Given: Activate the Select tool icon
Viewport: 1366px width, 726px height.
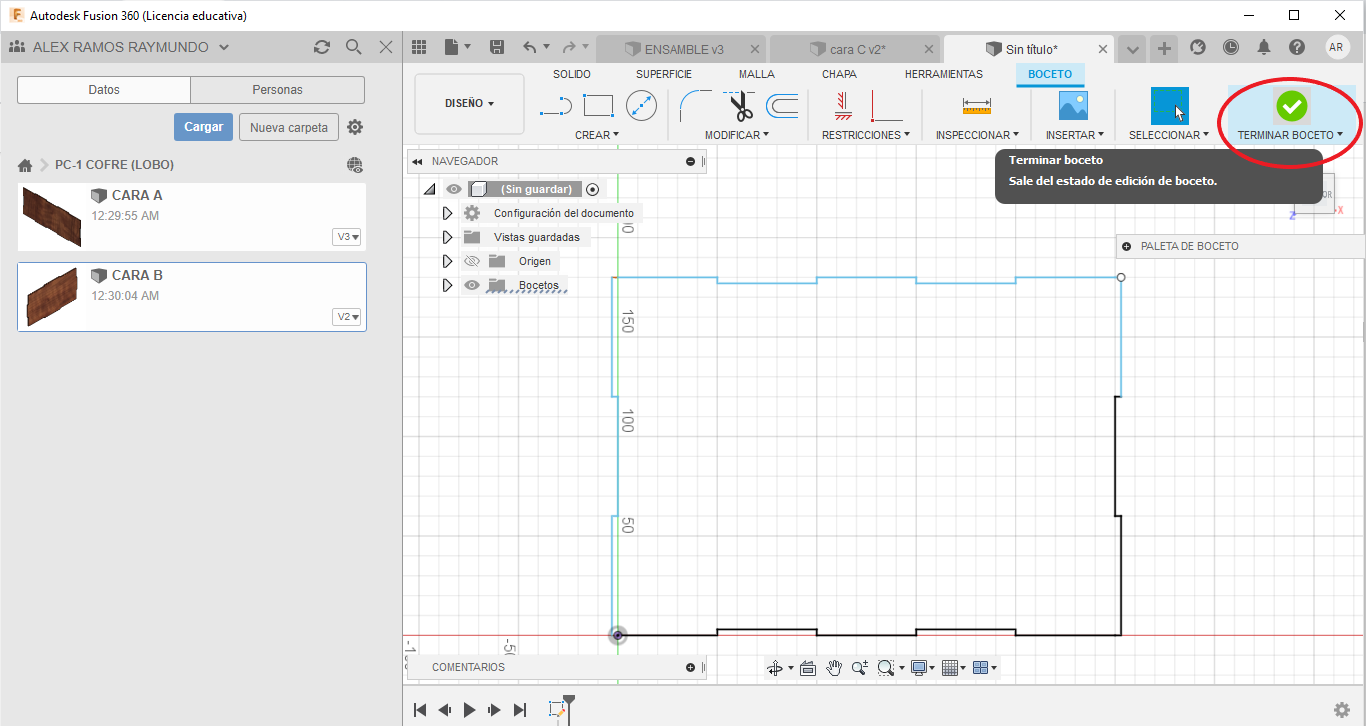Looking at the screenshot, I should 1169,106.
